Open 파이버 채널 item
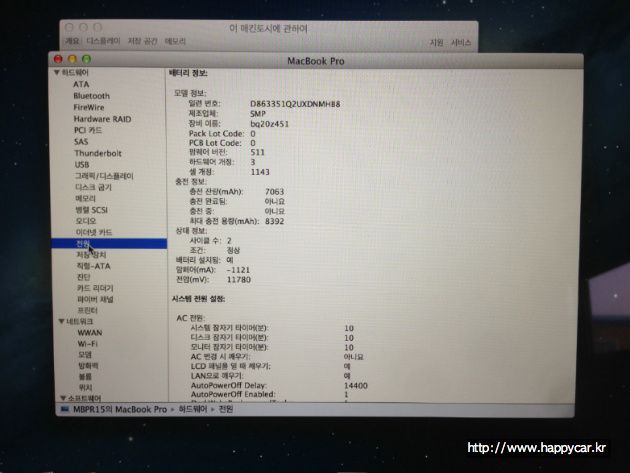The width and height of the screenshot is (630, 473). pyautogui.click(x=95, y=299)
